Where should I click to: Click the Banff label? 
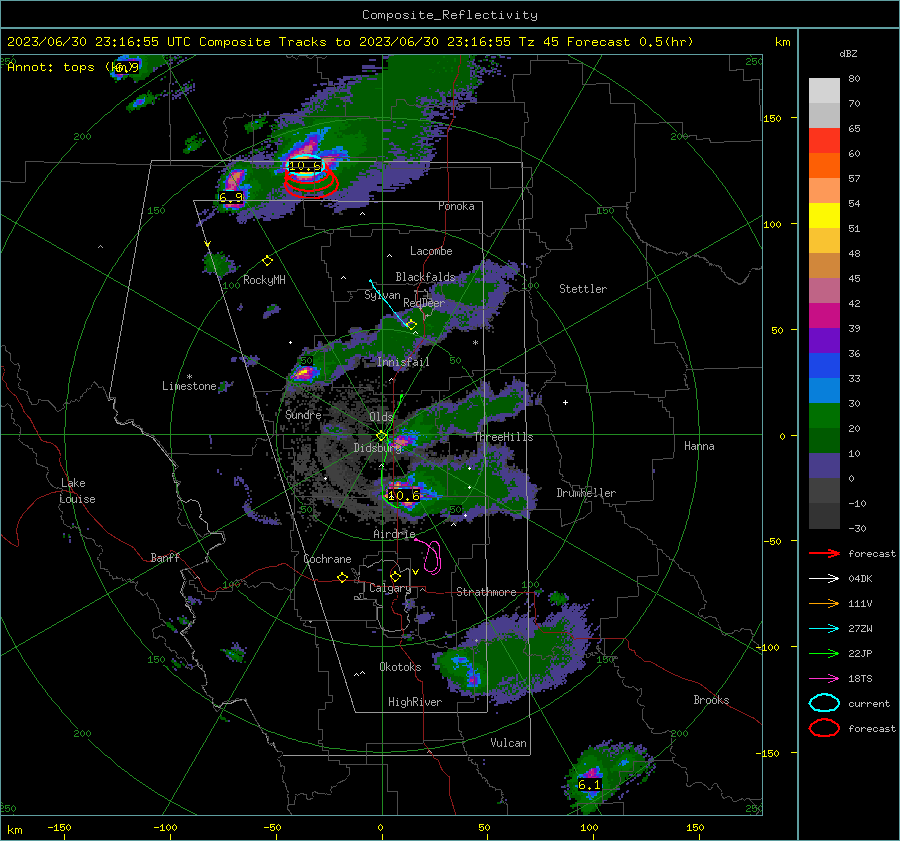point(165,557)
